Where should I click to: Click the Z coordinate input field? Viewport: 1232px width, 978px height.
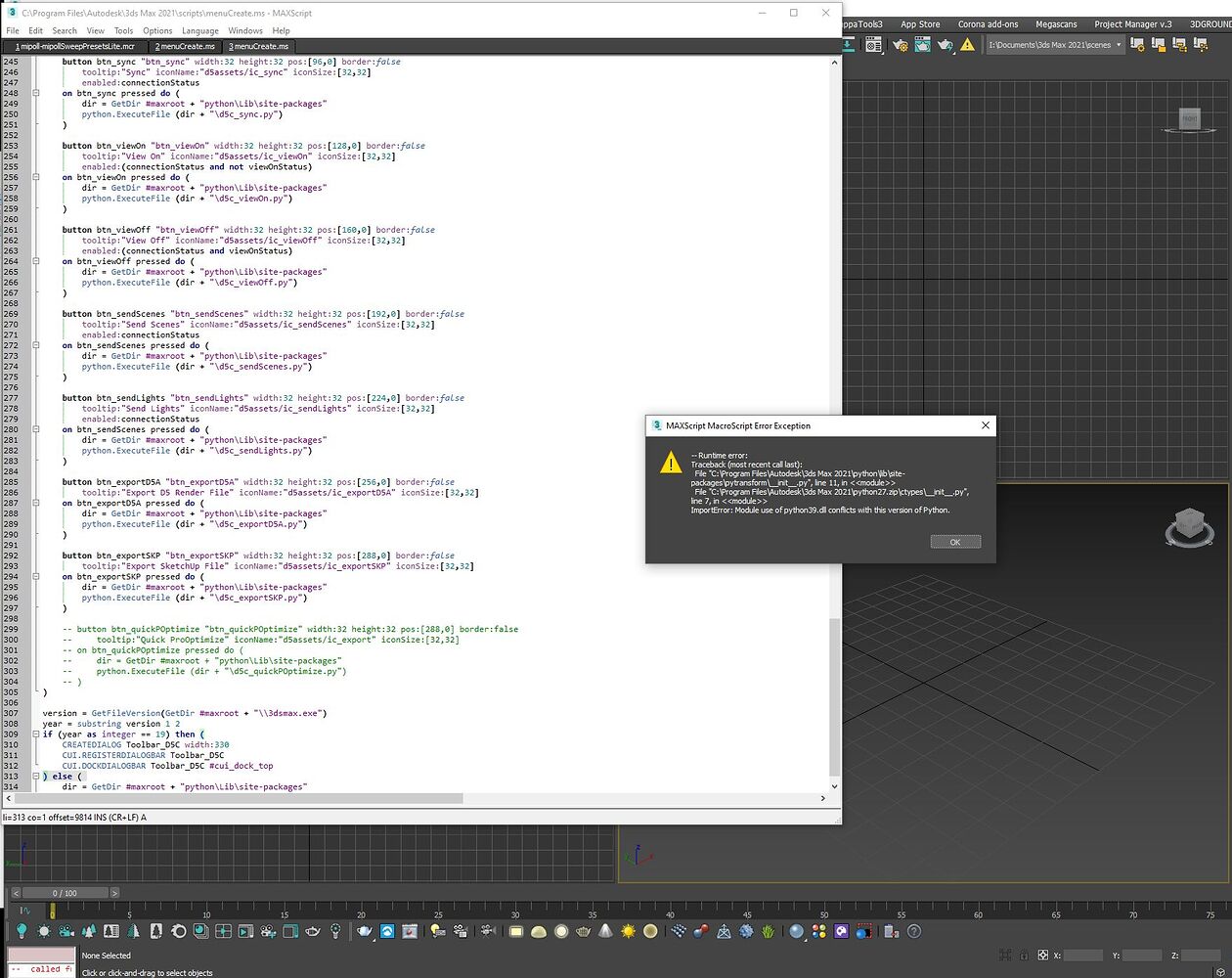(1201, 956)
